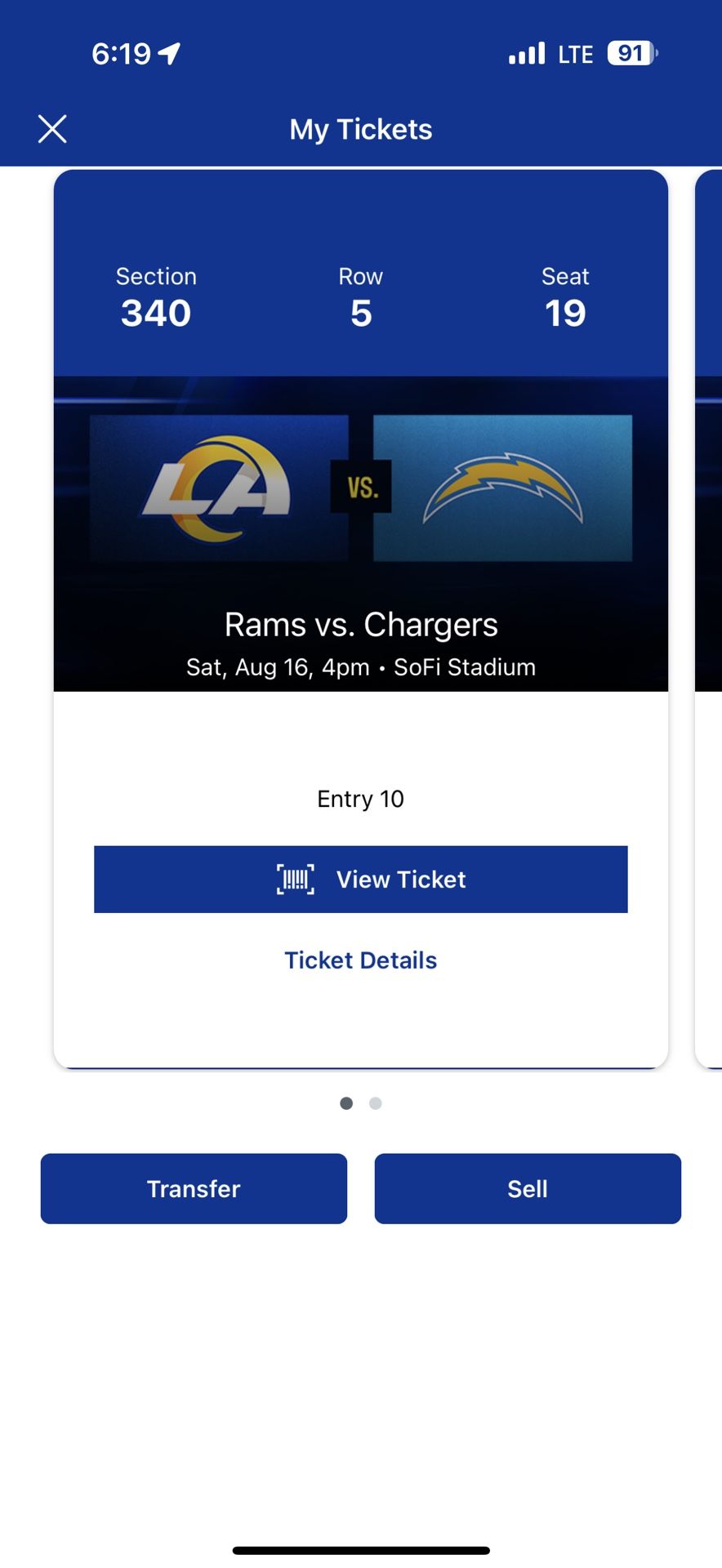Tap the location arrow status icon
The height and width of the screenshot is (1568, 722).
pos(170,54)
